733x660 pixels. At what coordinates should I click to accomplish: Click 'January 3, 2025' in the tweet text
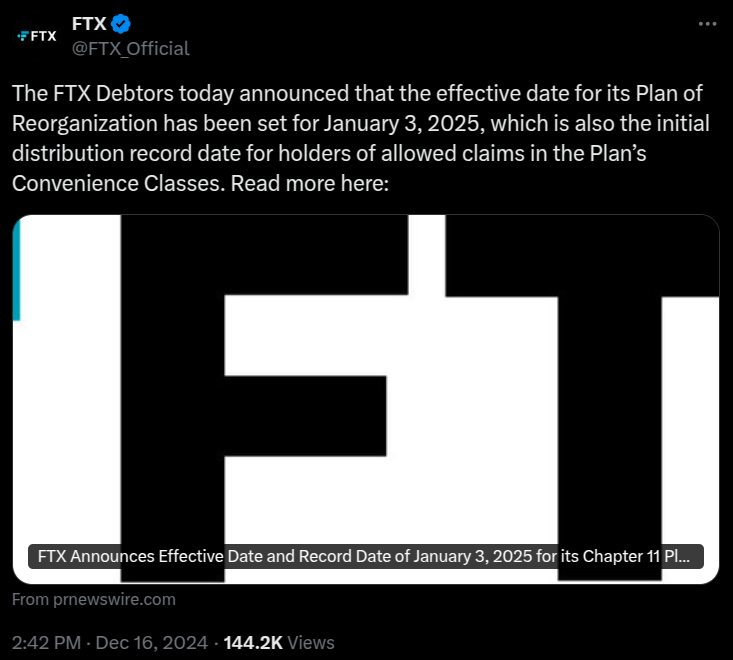tap(401, 123)
